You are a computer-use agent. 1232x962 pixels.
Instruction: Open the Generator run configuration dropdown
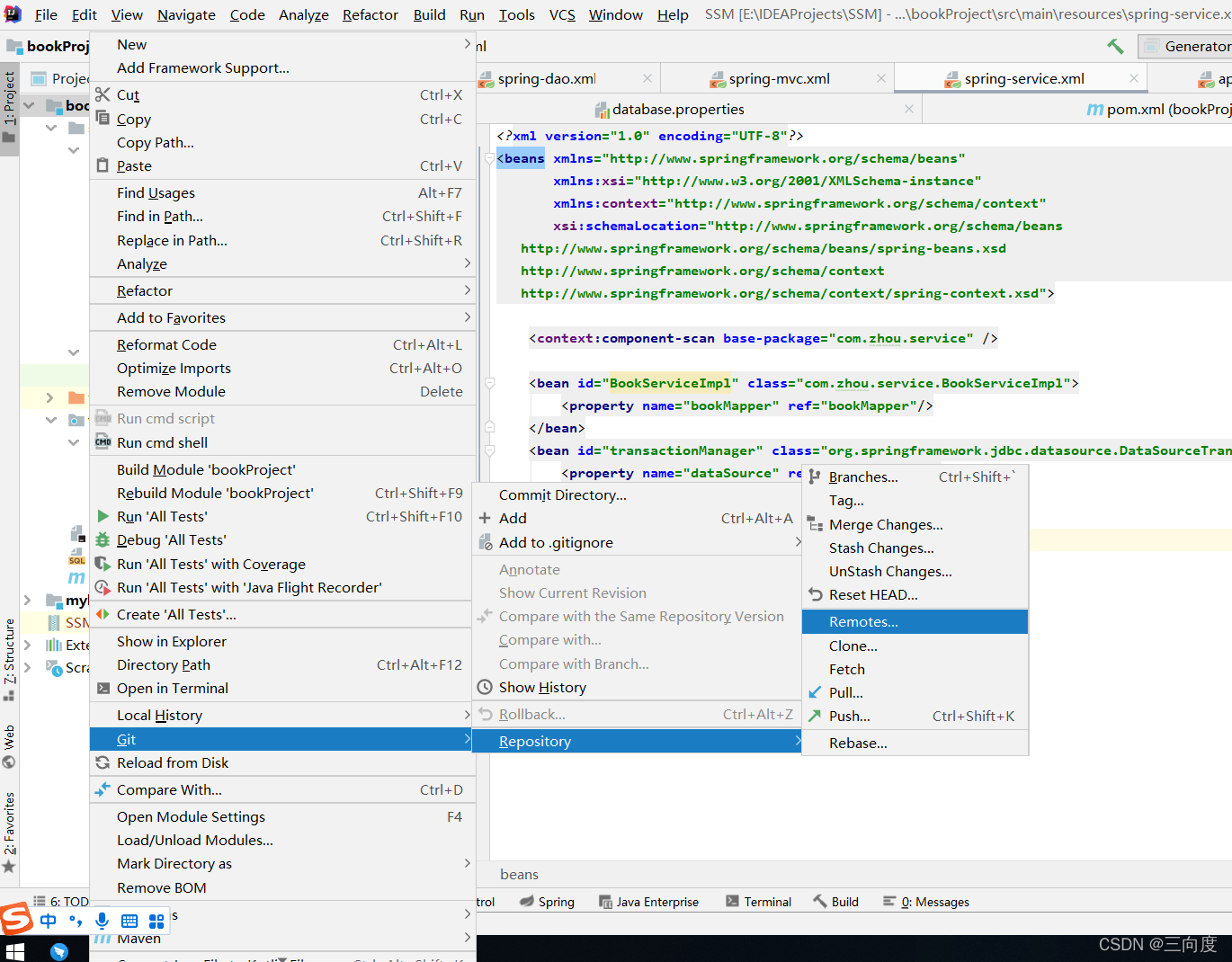click(x=1185, y=46)
